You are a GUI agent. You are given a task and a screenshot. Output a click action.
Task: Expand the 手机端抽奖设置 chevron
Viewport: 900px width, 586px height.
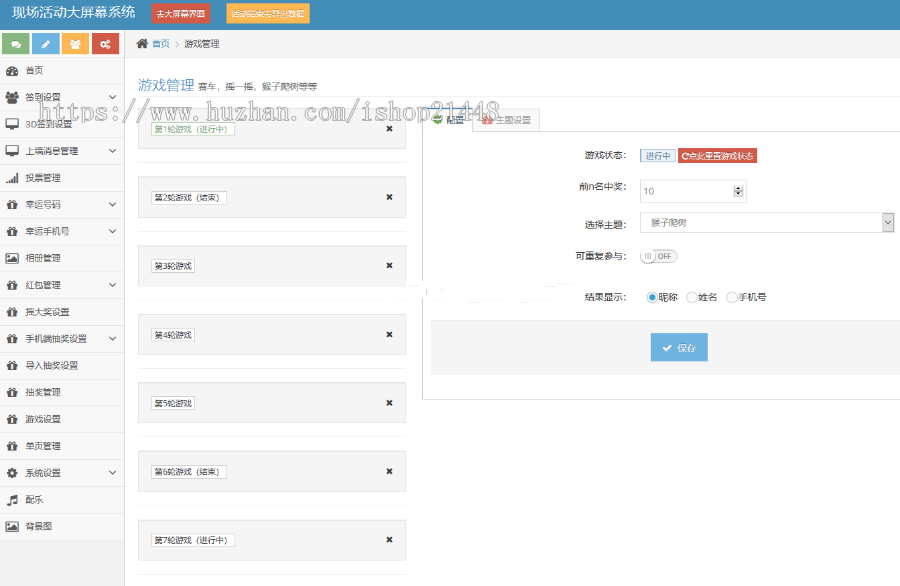pos(112,339)
